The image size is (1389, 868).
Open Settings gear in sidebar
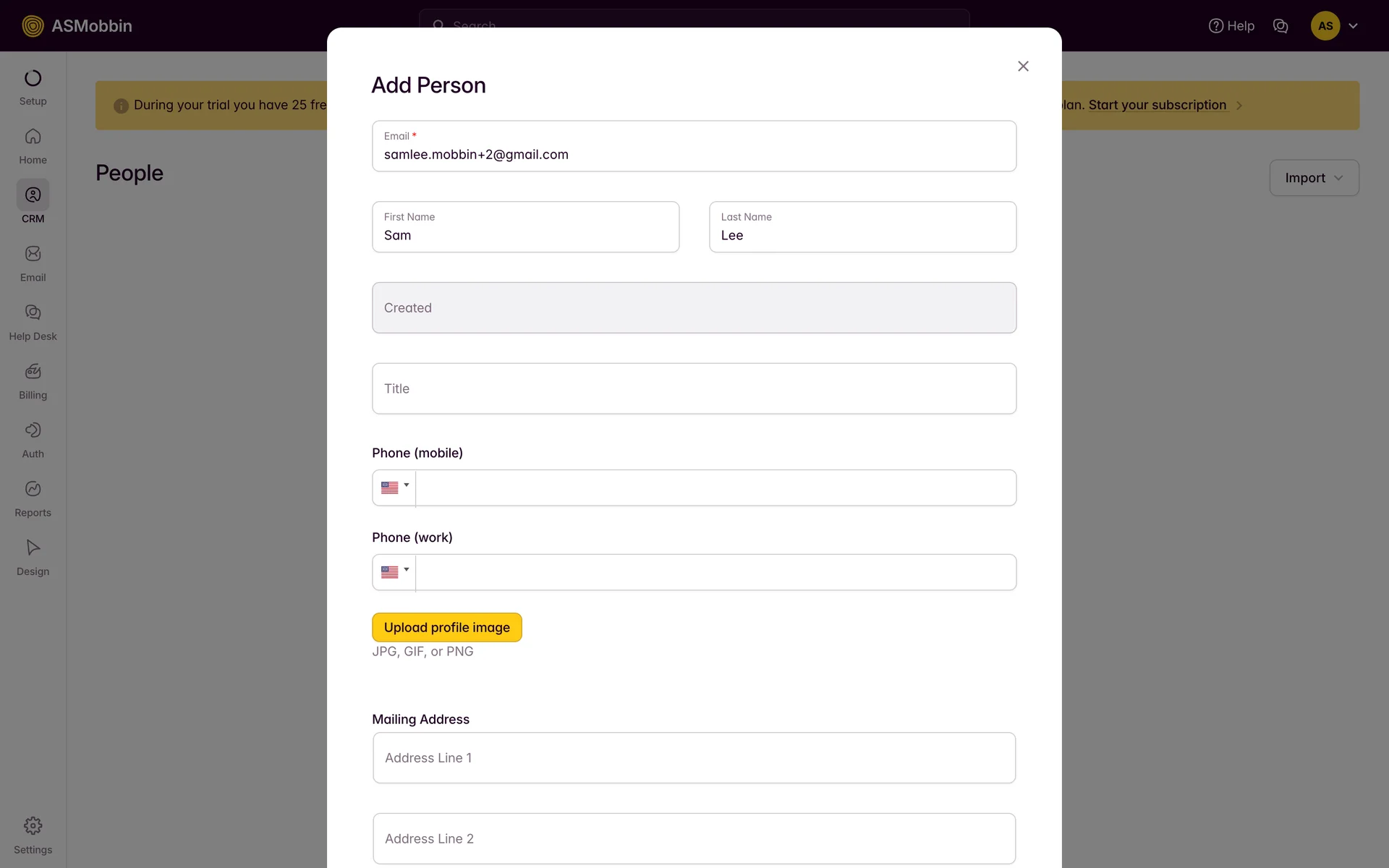click(x=33, y=826)
